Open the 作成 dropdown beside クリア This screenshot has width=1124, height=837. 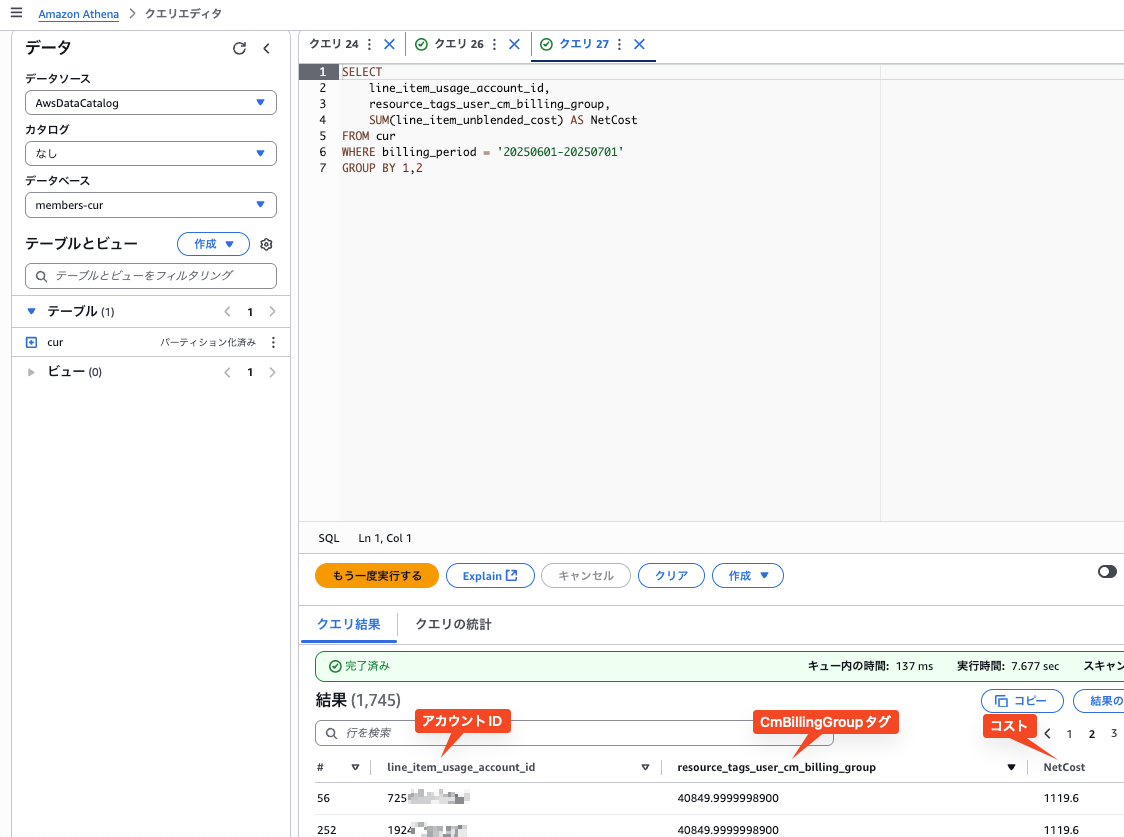pyautogui.click(x=748, y=575)
